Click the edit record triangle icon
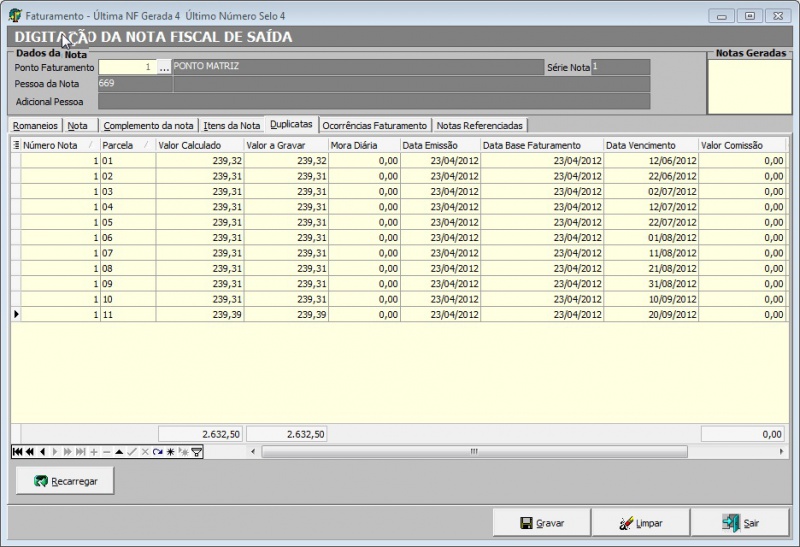 tap(119, 452)
